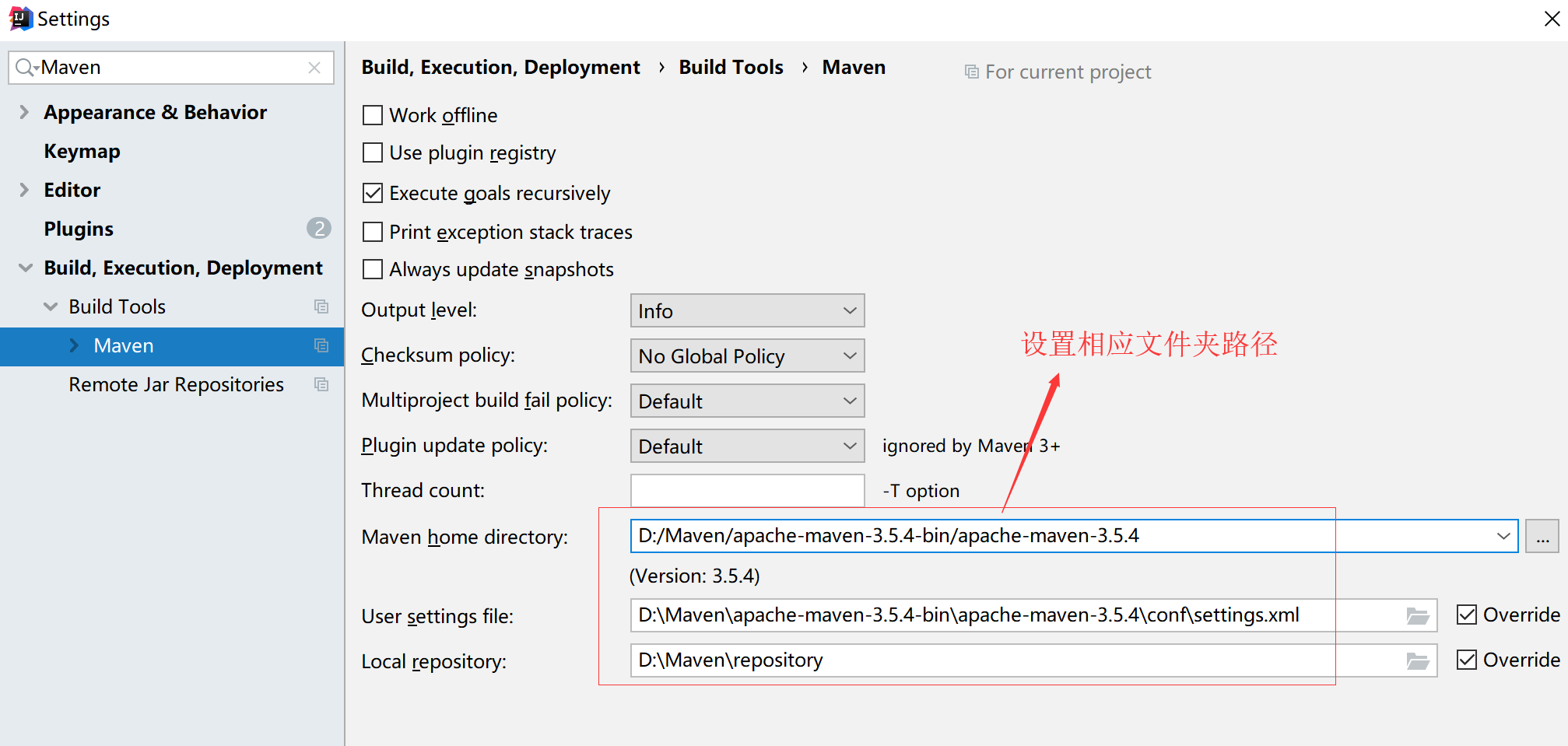Select Build, Execution, Deployment in settings tree

[183, 268]
